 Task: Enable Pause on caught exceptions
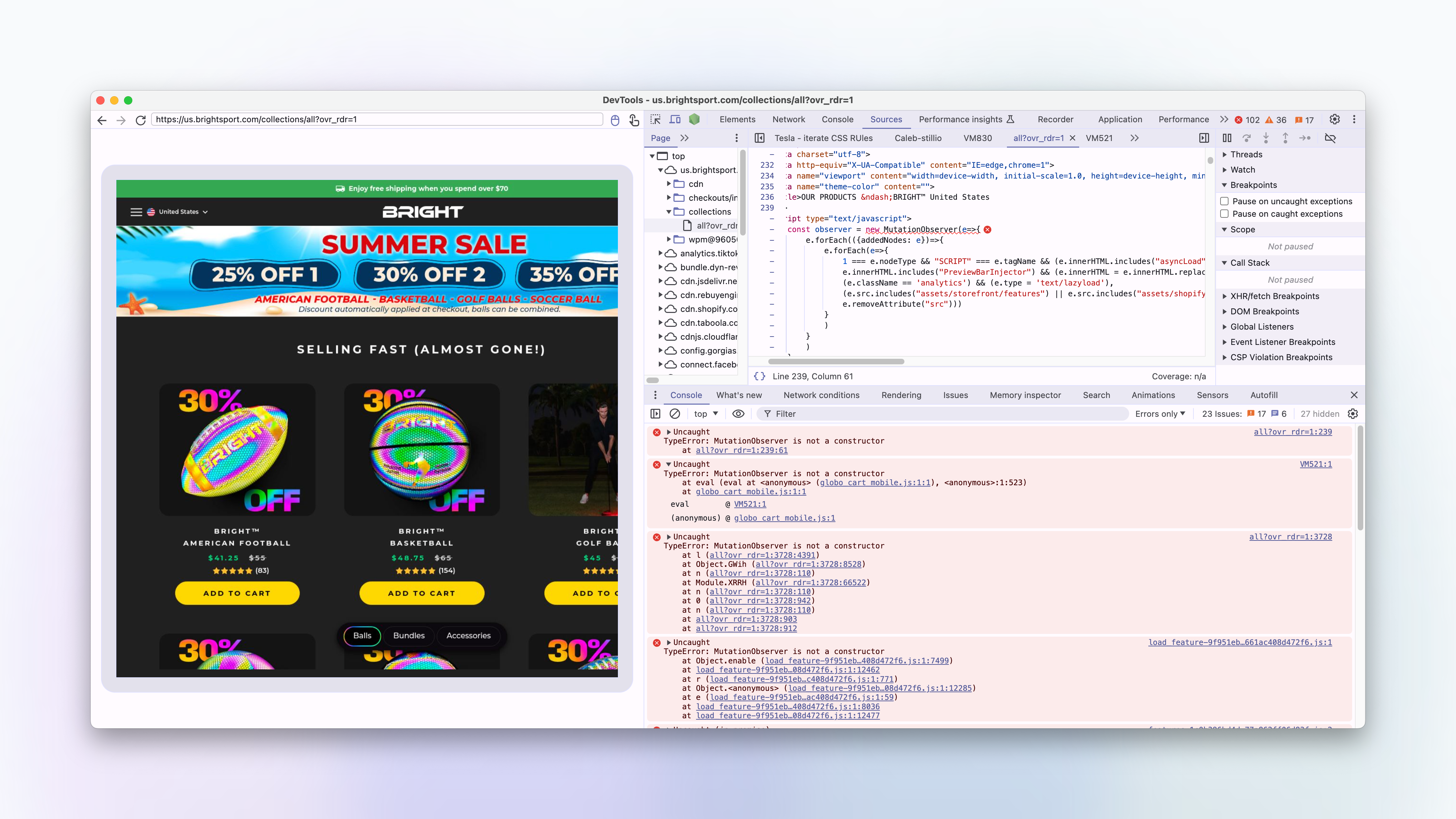pos(1224,214)
